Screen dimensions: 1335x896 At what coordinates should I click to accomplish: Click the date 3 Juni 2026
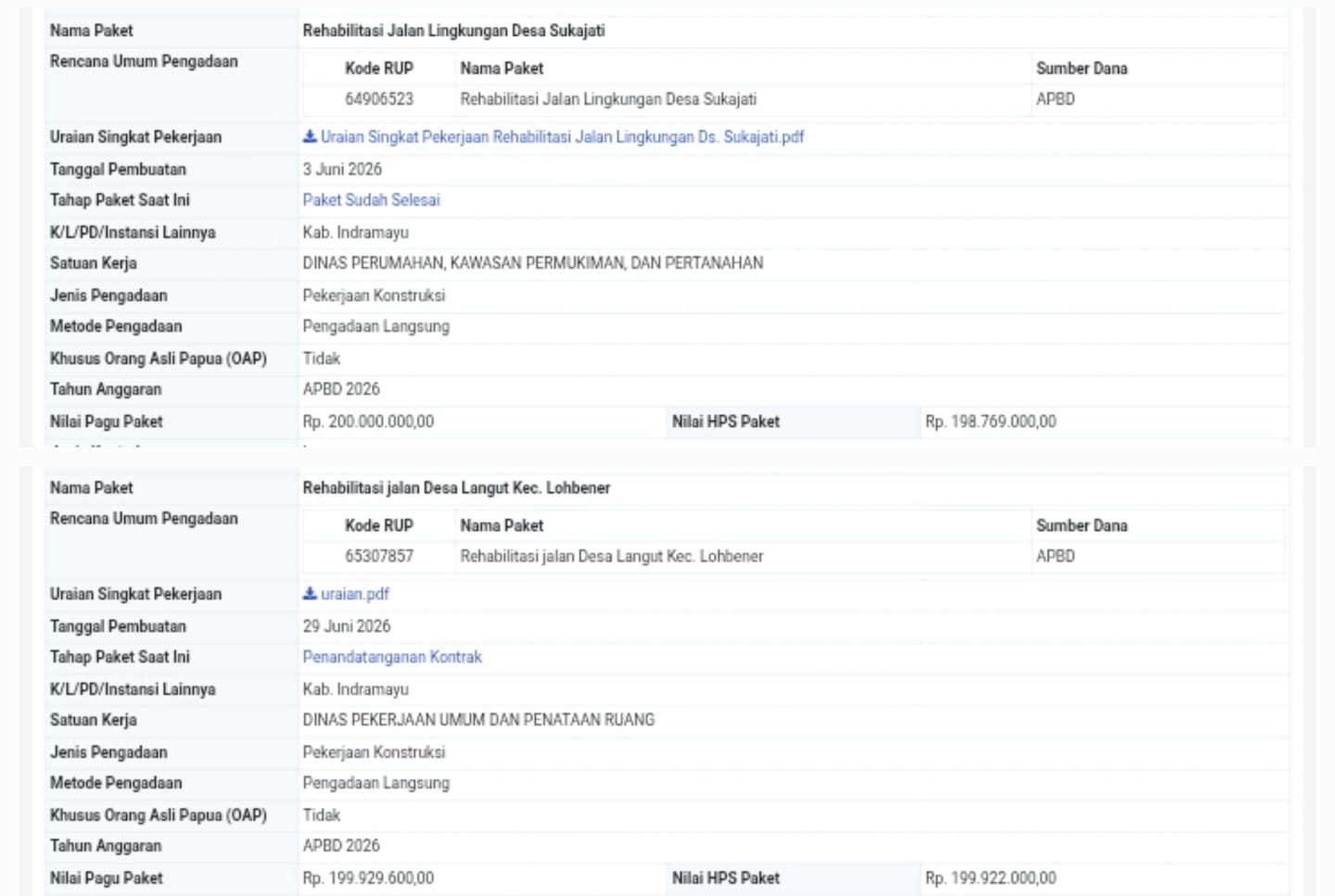(x=342, y=170)
